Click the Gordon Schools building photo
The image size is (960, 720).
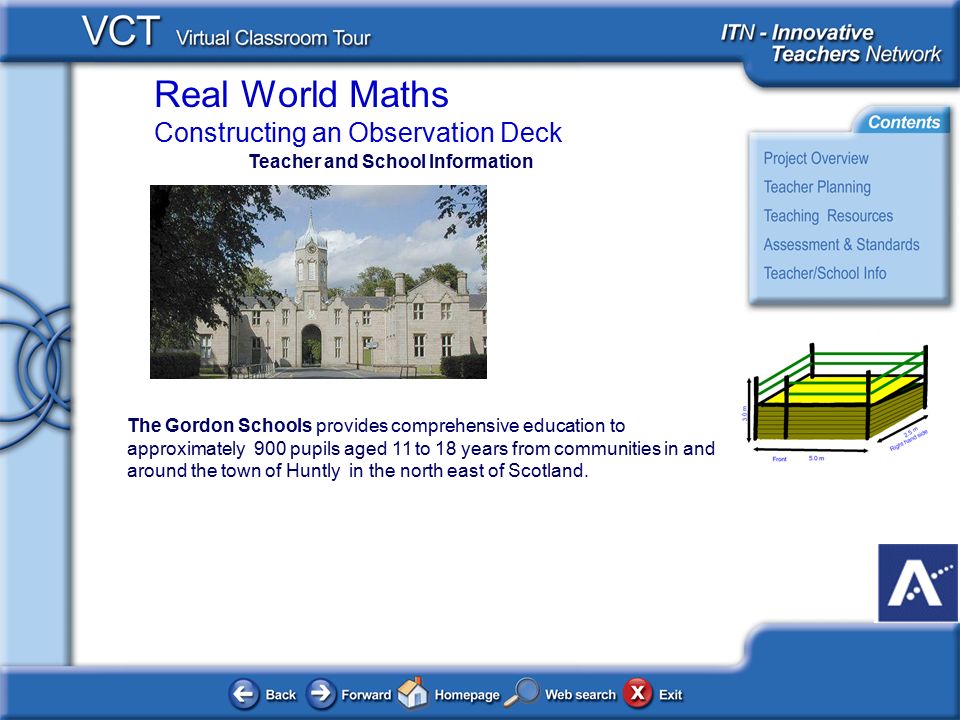[x=318, y=282]
